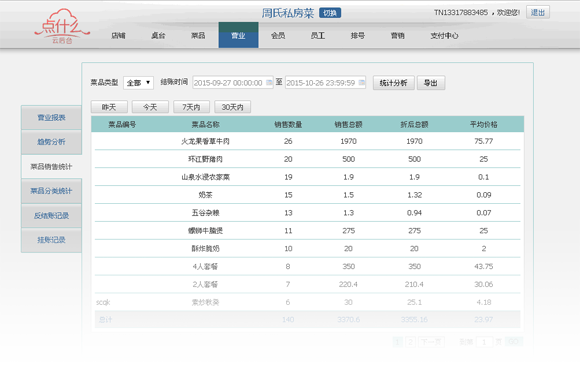Screen dimensions: 580x366
Task: Click the 折后总额 column header
Action: coord(414,124)
